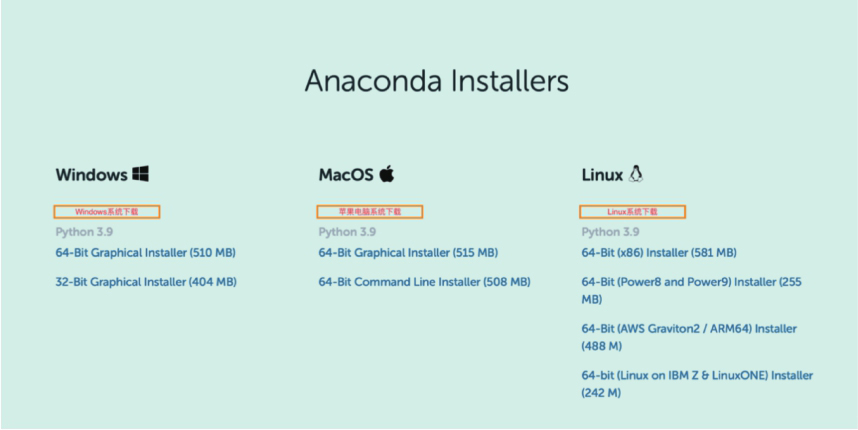
Task: Click the Linux系统下载 annotation box
Action: pyautogui.click(x=633, y=212)
